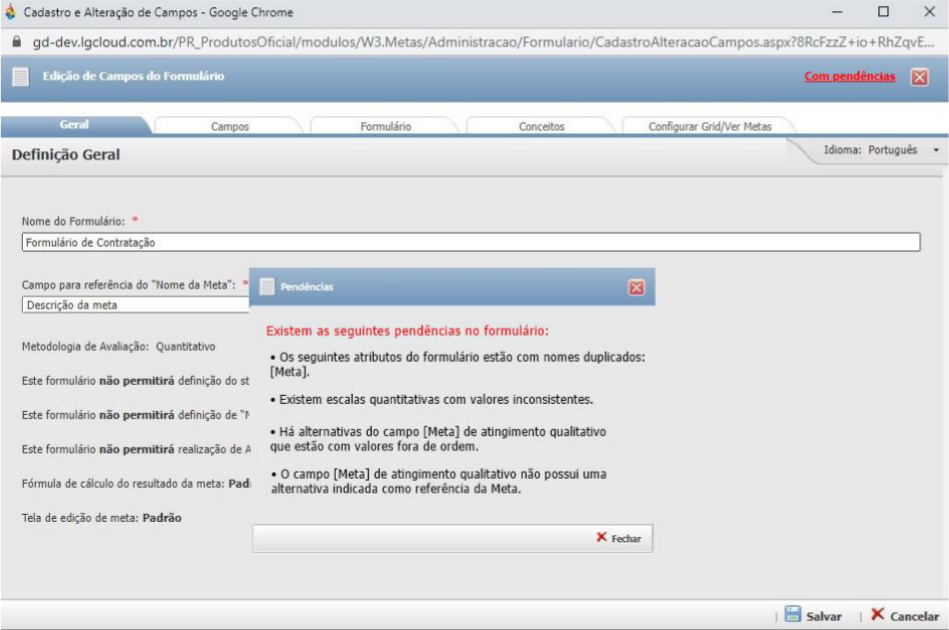Open the Descrição da meta dropdown
The width and height of the screenshot is (949, 630).
pyautogui.click(x=135, y=305)
